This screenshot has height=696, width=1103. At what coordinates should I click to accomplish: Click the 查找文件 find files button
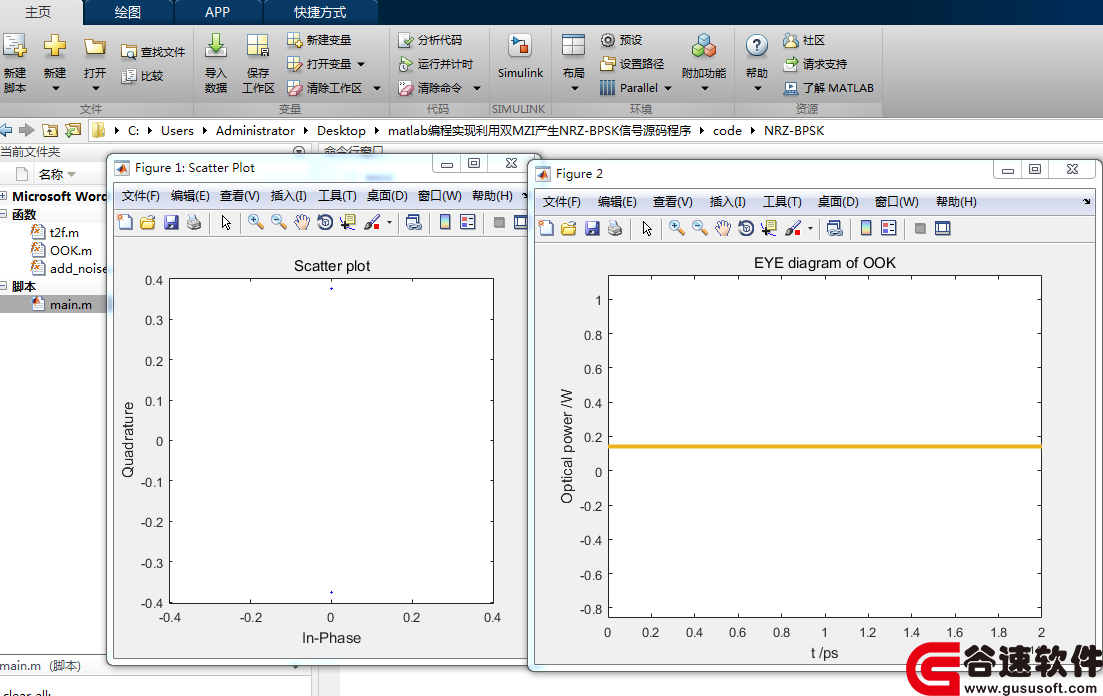click(153, 51)
